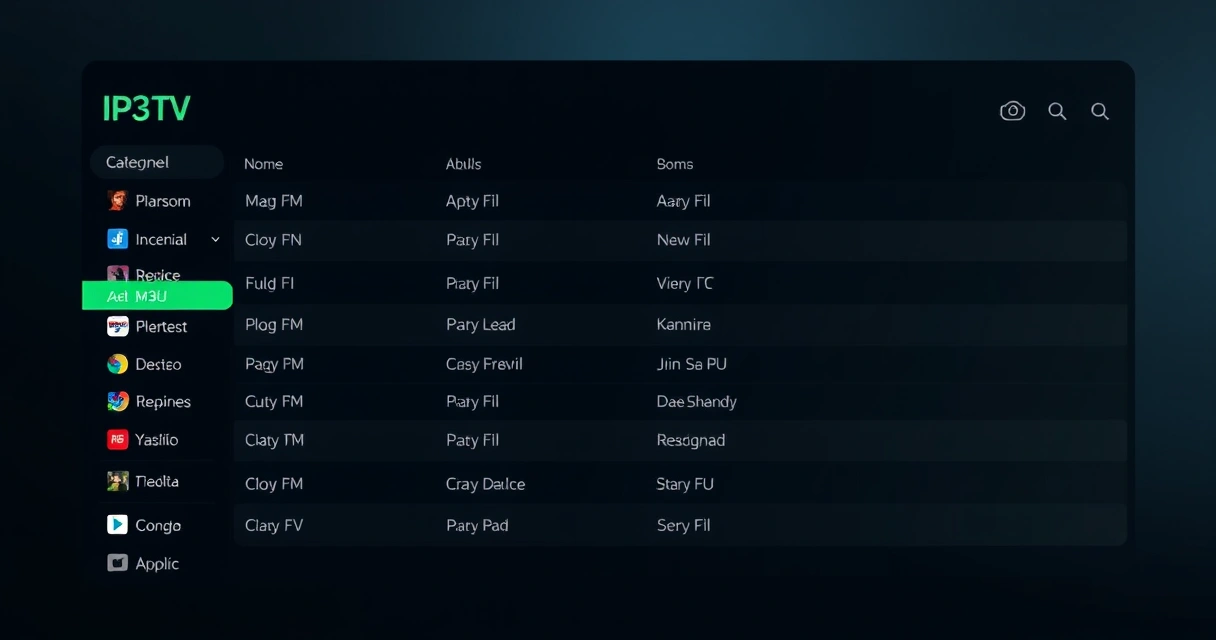Screen dimensions: 1216x640
Task: Click the camera icon in the header
Action: coord(1012,111)
